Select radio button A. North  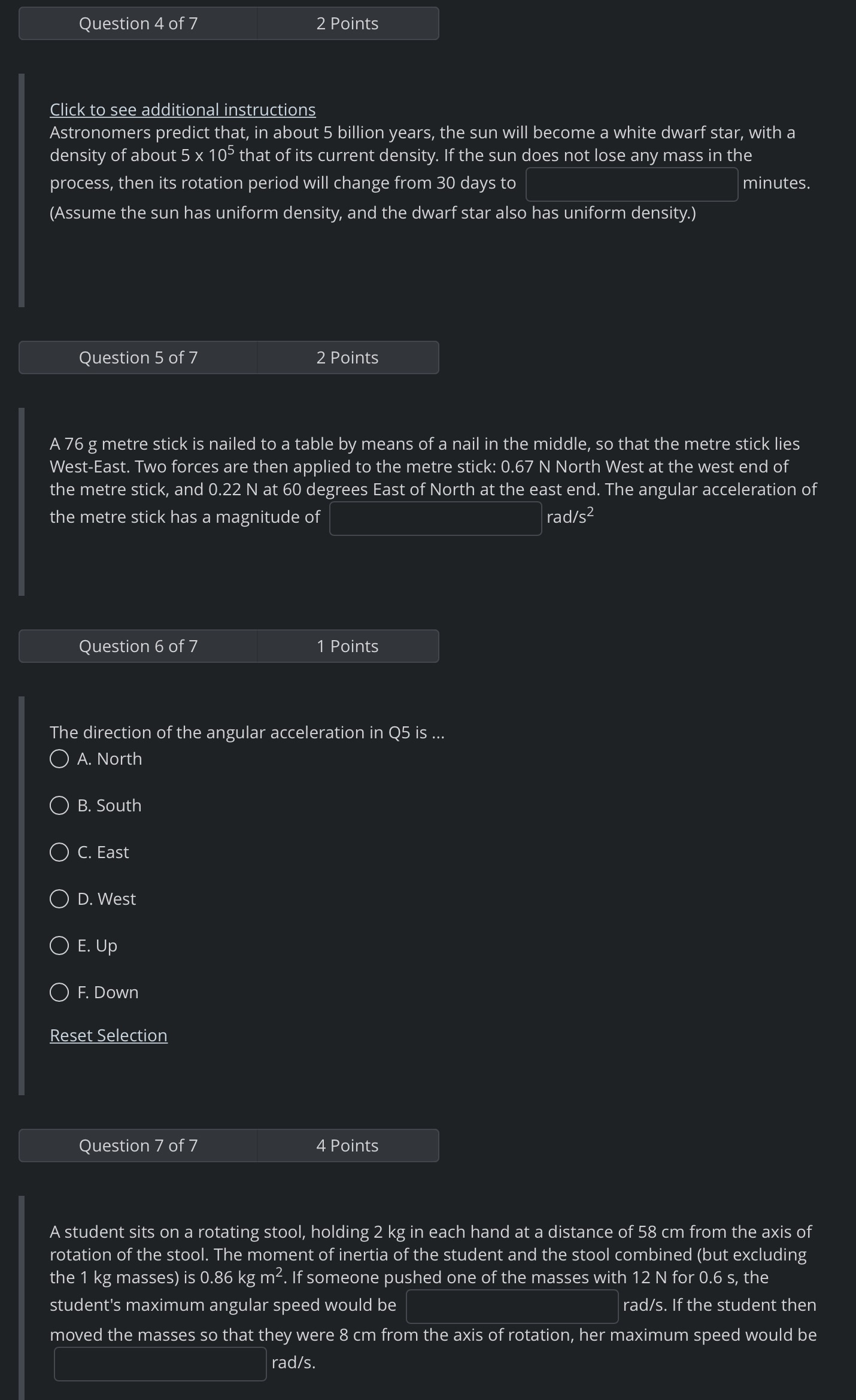59,759
